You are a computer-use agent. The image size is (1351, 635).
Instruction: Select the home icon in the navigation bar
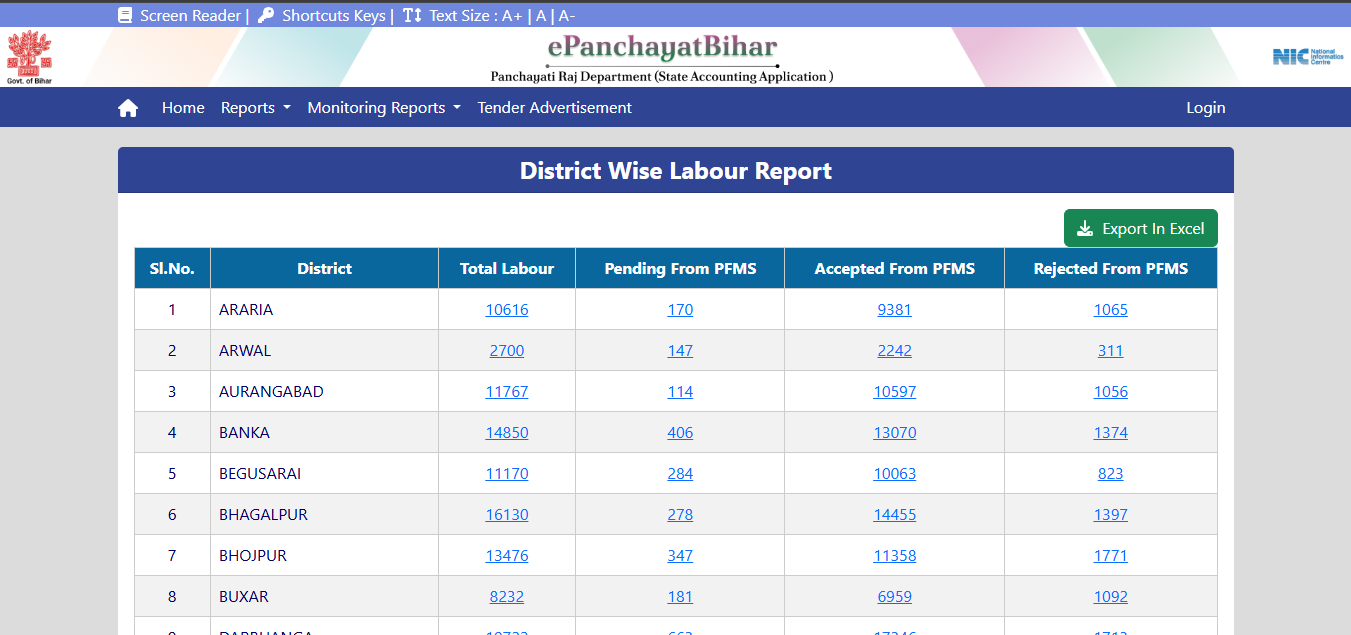128,107
